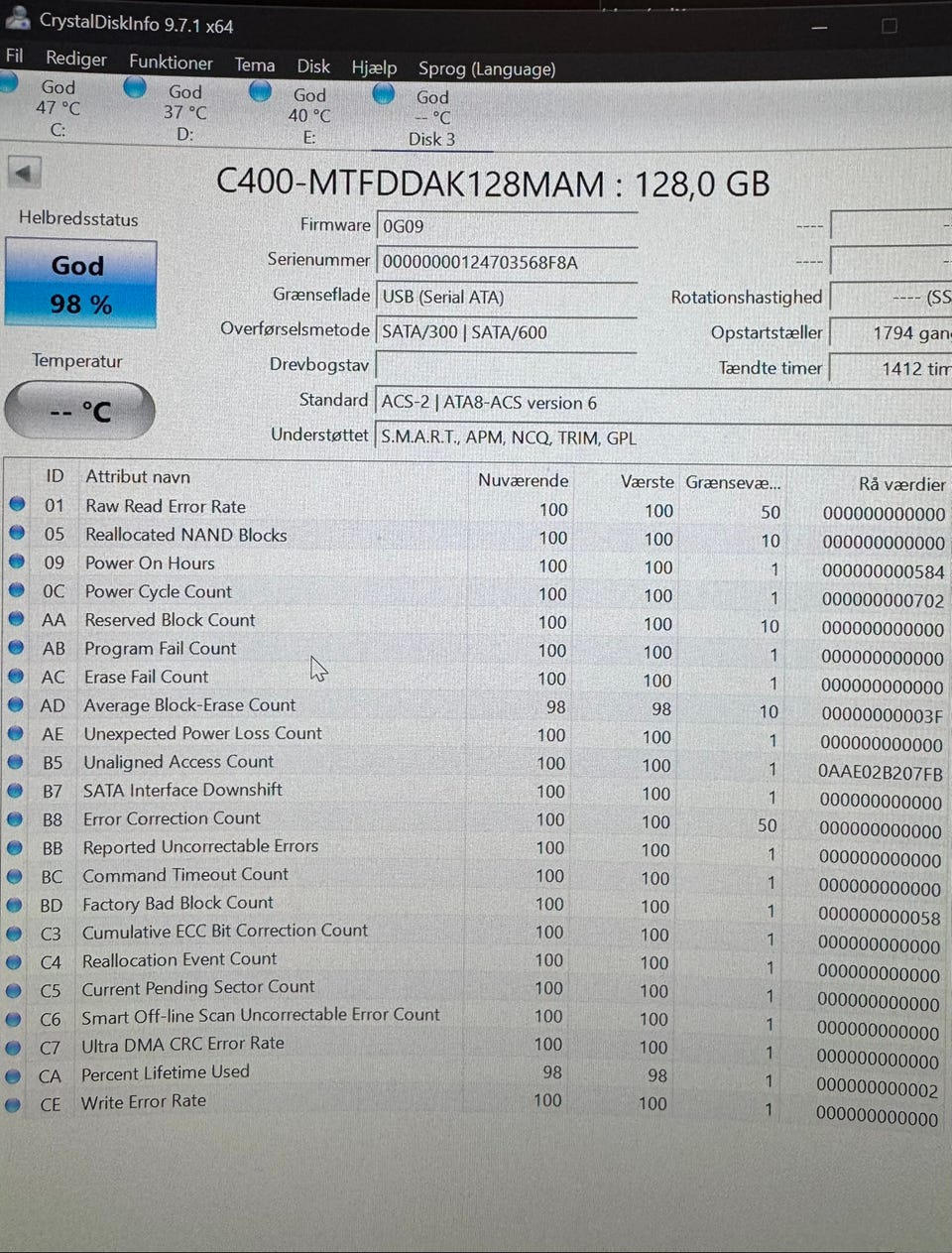The height and width of the screenshot is (1253, 952).
Task: Open the Hjælp menu
Action: click(374, 67)
